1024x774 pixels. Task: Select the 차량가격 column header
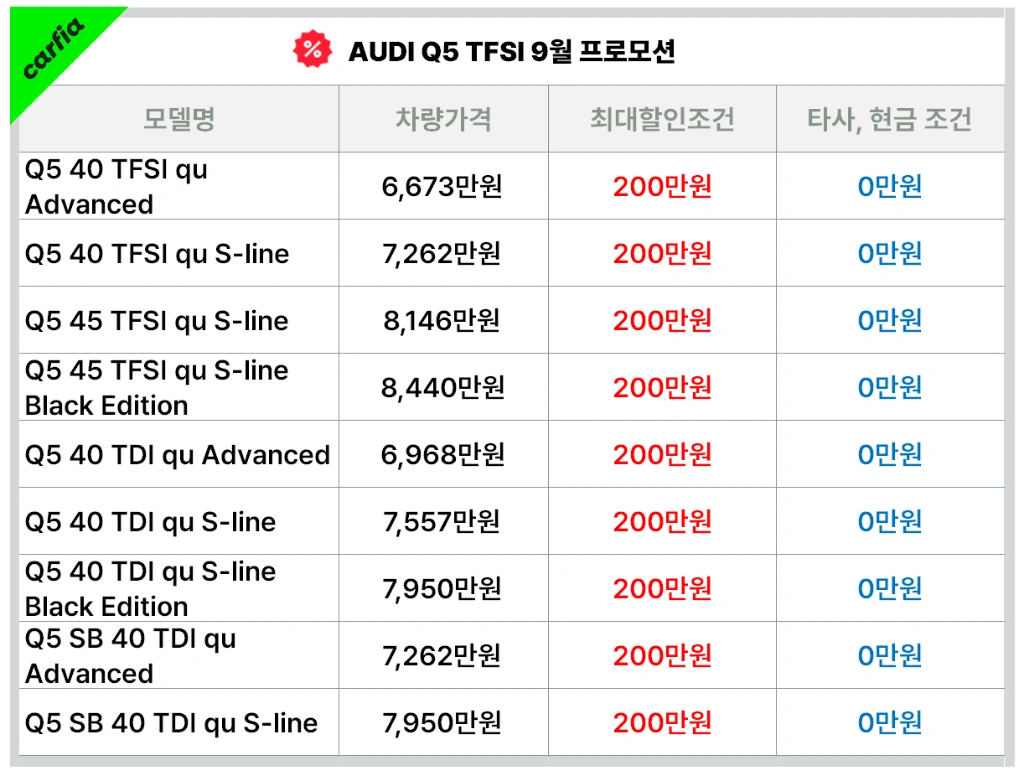tap(443, 120)
